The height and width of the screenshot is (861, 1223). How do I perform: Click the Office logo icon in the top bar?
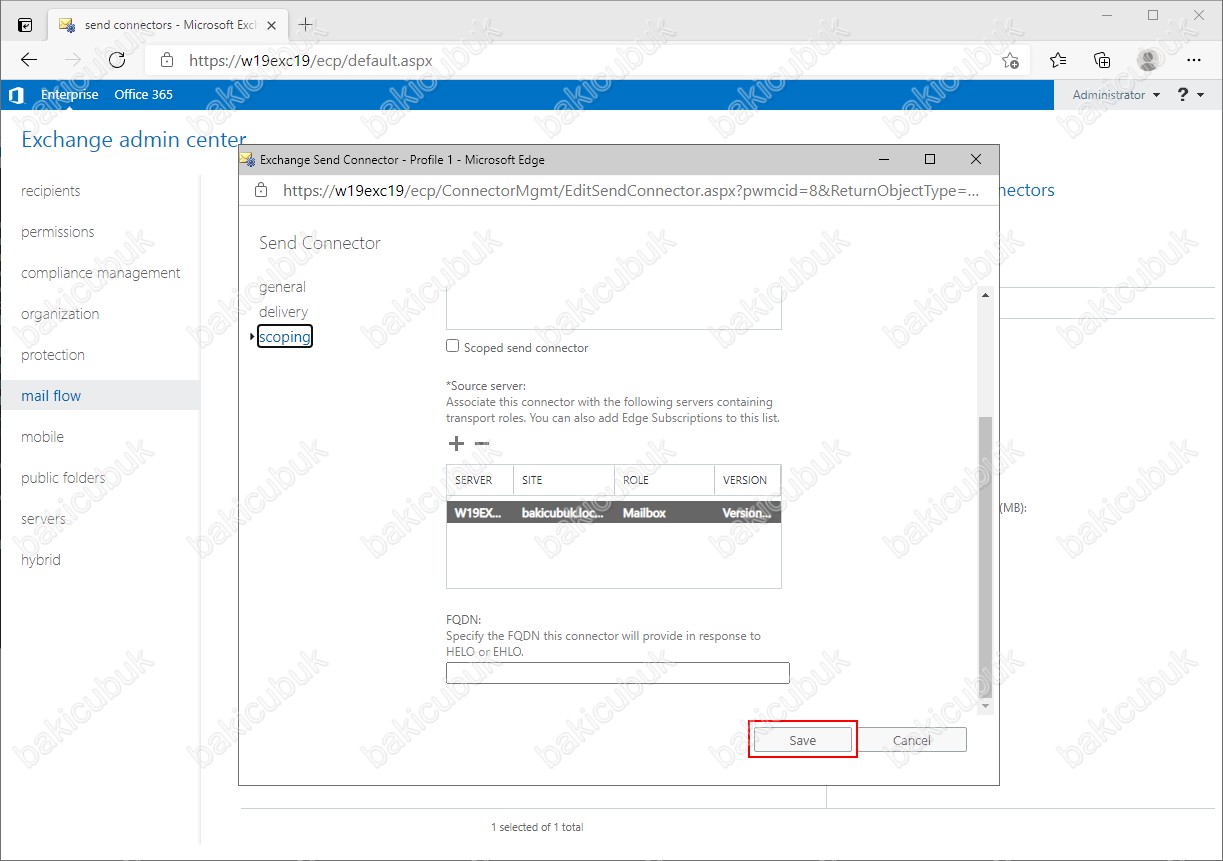16,95
